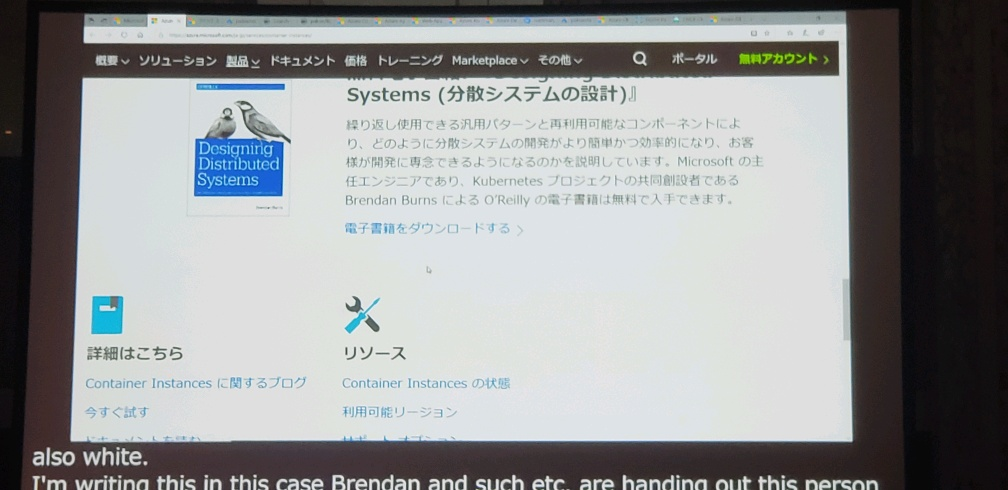
Task: Open reading view icon in address bar
Action: point(754,33)
